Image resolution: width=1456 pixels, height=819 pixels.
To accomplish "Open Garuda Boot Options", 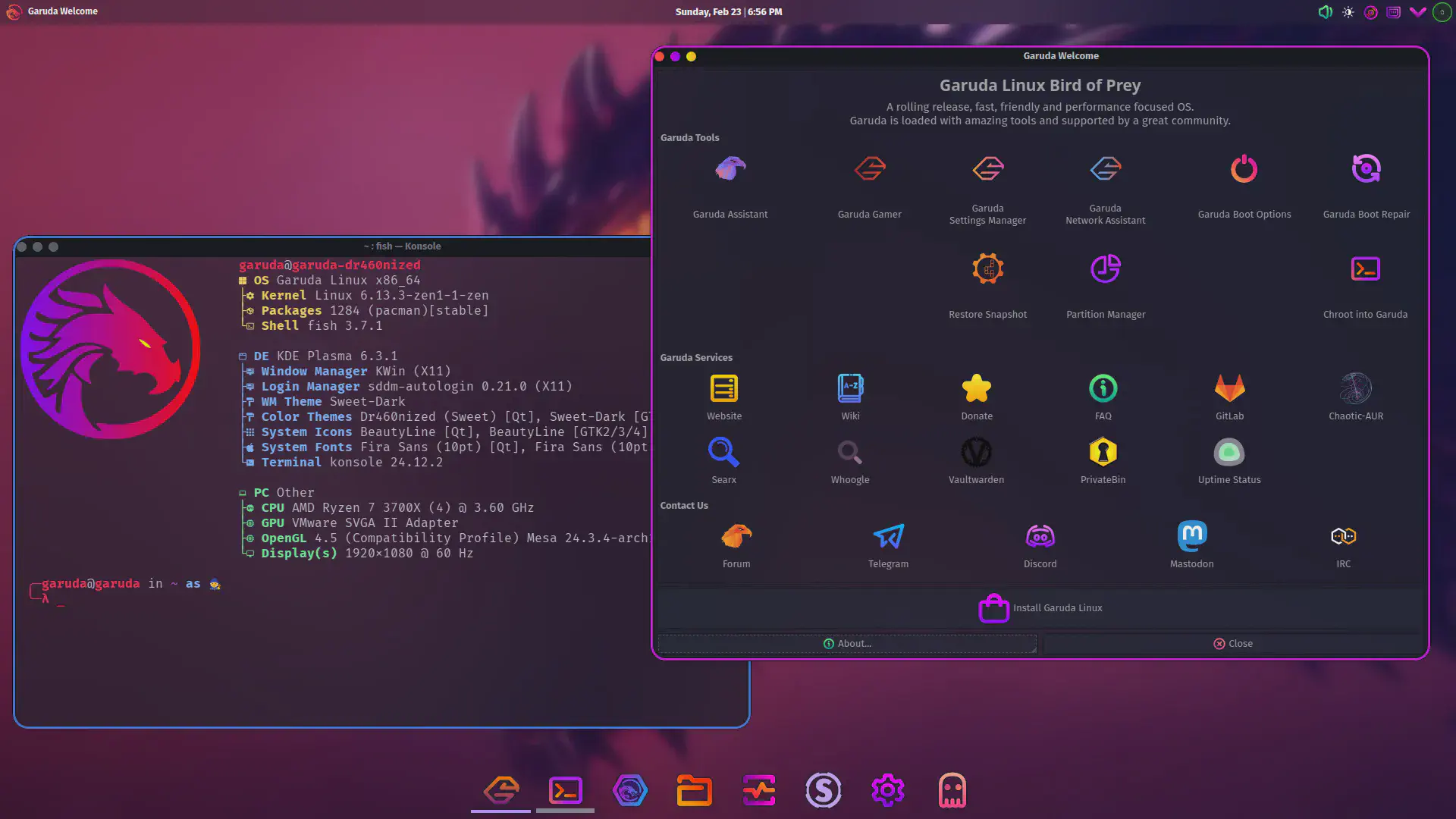I will (x=1244, y=182).
